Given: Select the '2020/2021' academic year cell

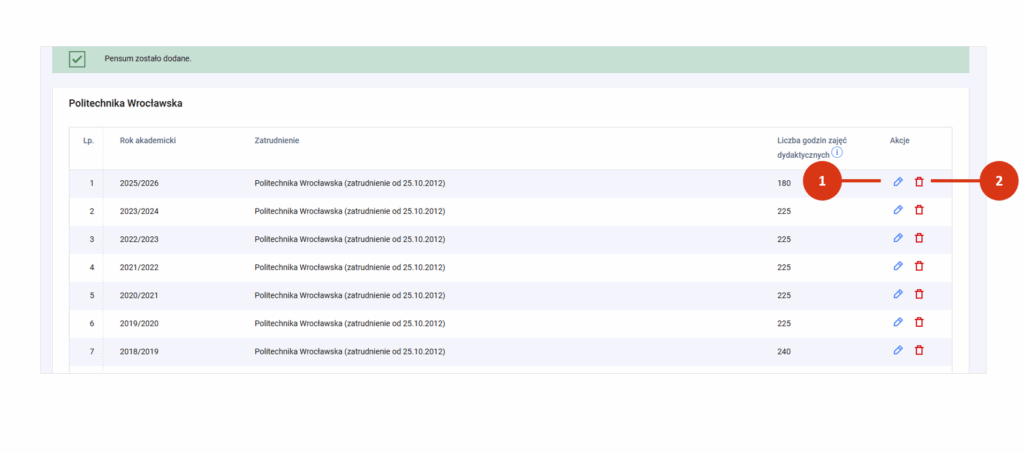Looking at the screenshot, I should click(x=139, y=296).
